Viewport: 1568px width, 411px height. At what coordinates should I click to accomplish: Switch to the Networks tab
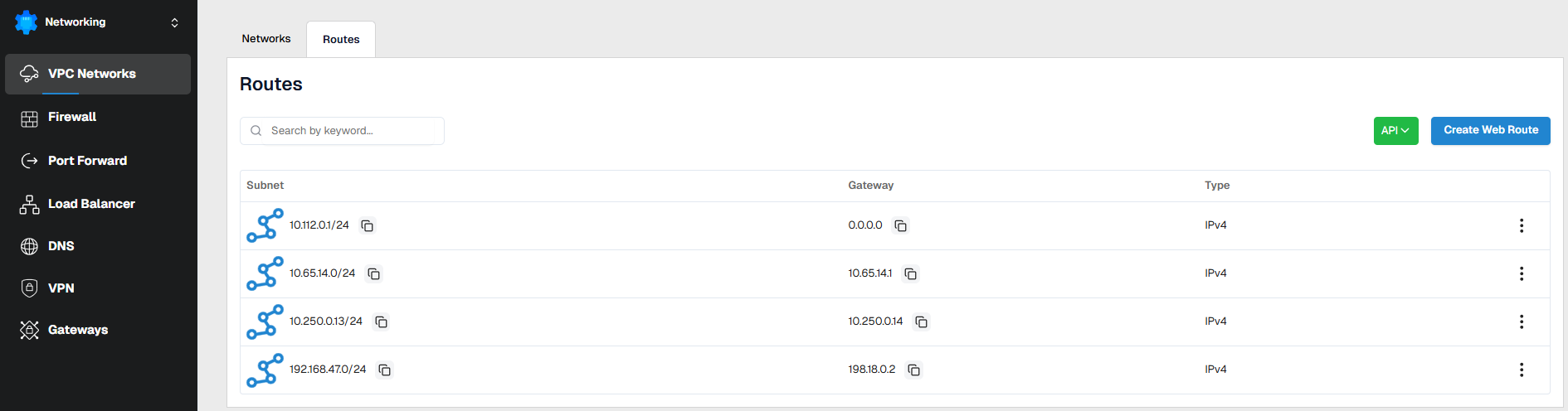(266, 39)
